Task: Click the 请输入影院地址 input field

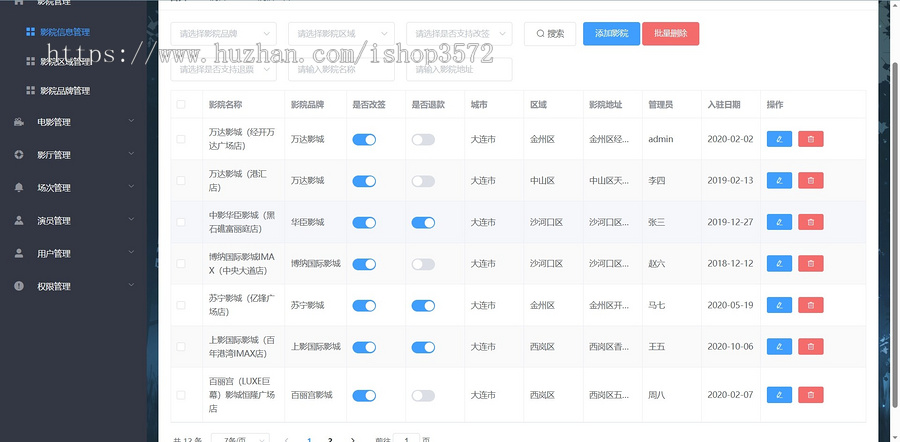Action: 459,69
